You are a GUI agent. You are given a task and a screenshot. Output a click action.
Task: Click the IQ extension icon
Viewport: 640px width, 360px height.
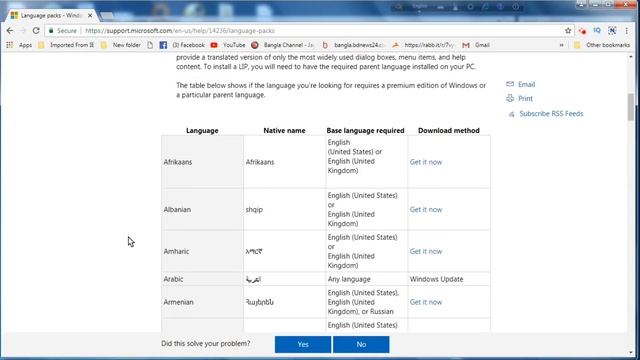point(597,31)
